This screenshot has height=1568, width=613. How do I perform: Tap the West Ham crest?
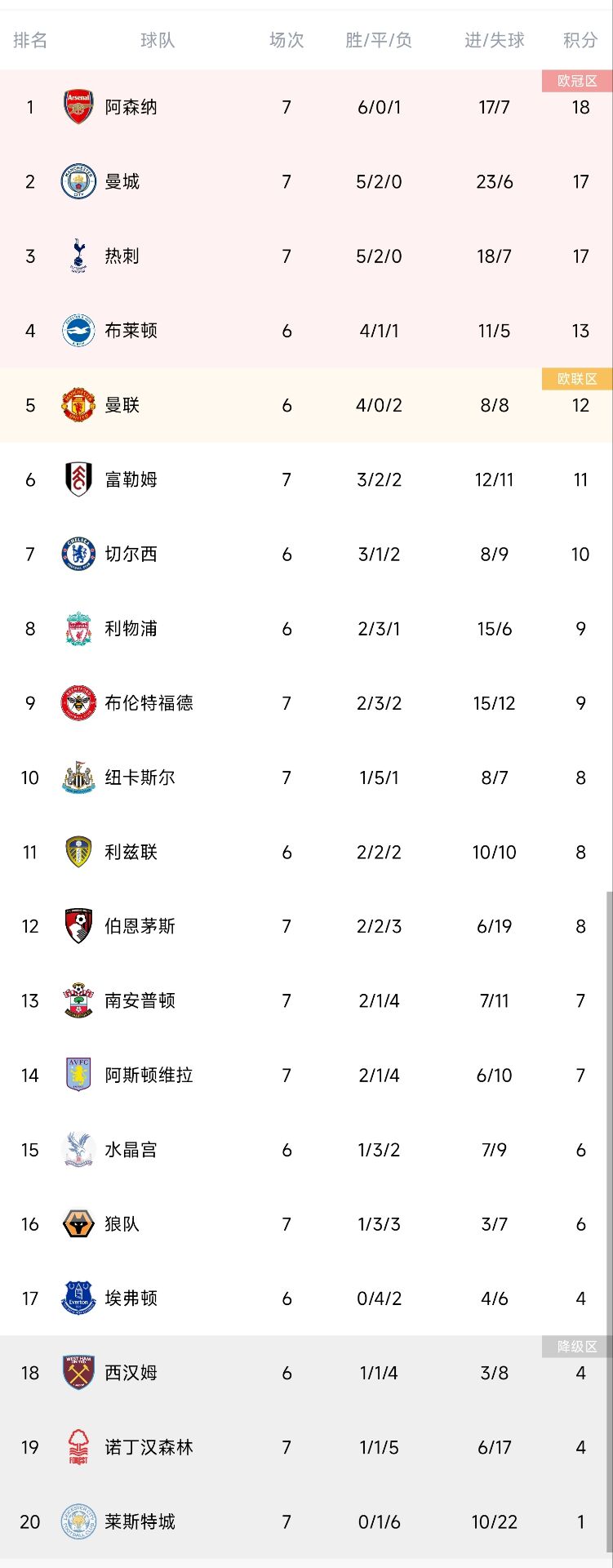tap(78, 1372)
